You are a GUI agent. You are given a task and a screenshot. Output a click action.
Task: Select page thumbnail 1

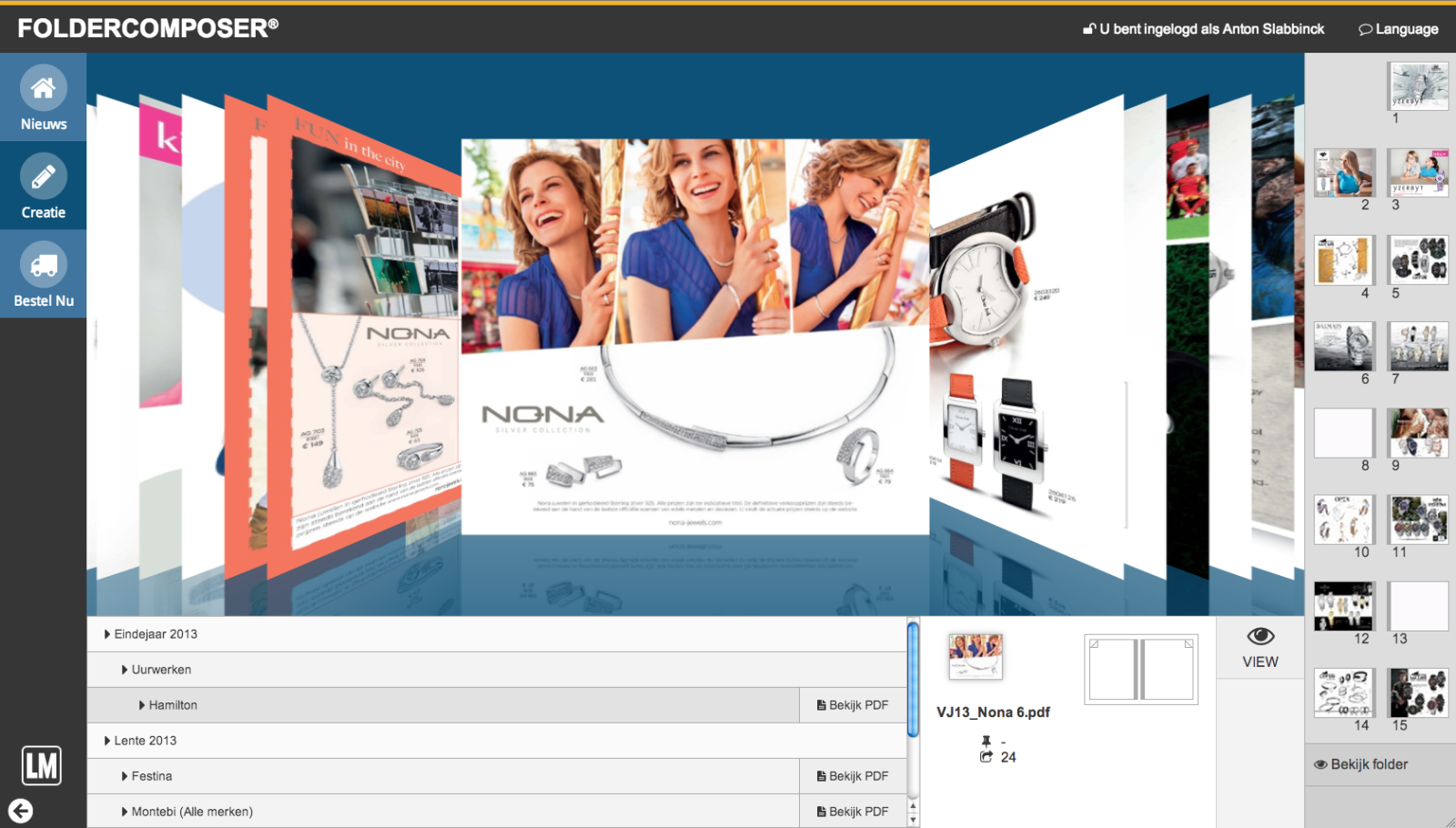pos(1418,86)
